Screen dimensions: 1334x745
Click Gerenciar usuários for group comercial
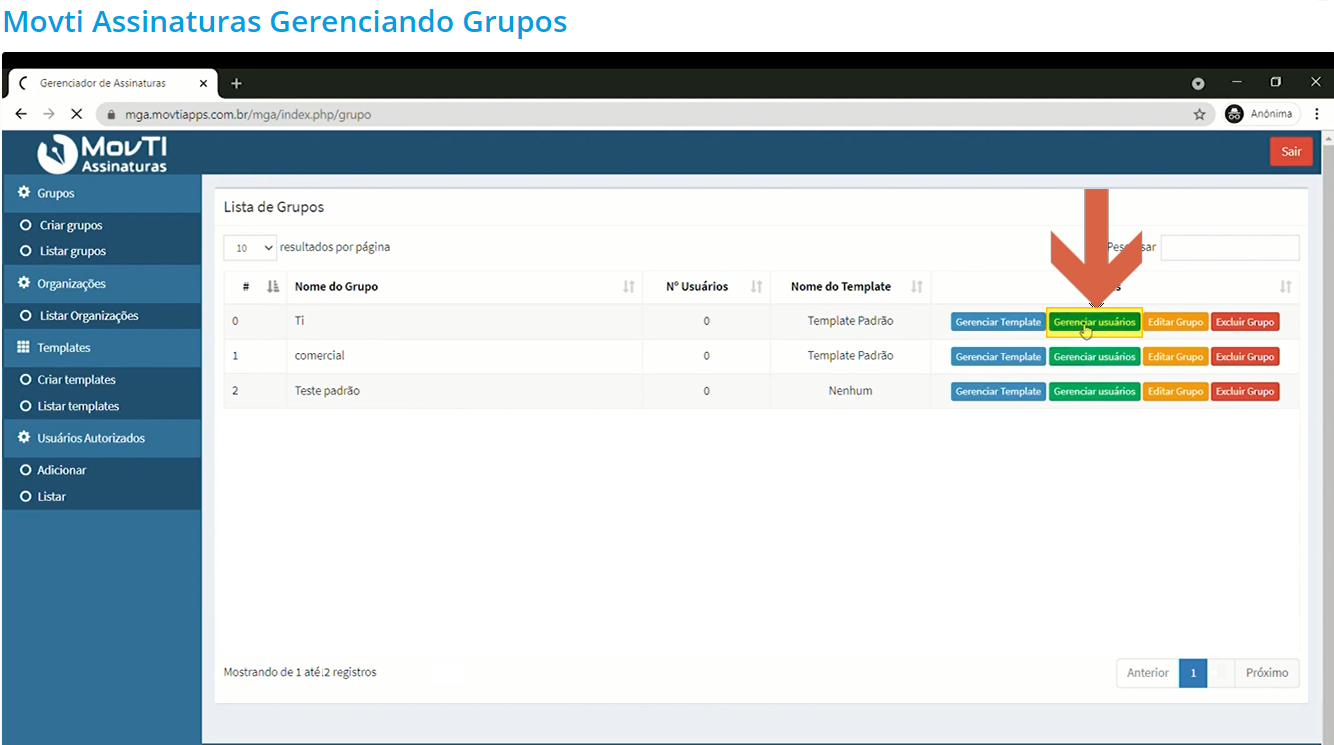[x=1094, y=356]
